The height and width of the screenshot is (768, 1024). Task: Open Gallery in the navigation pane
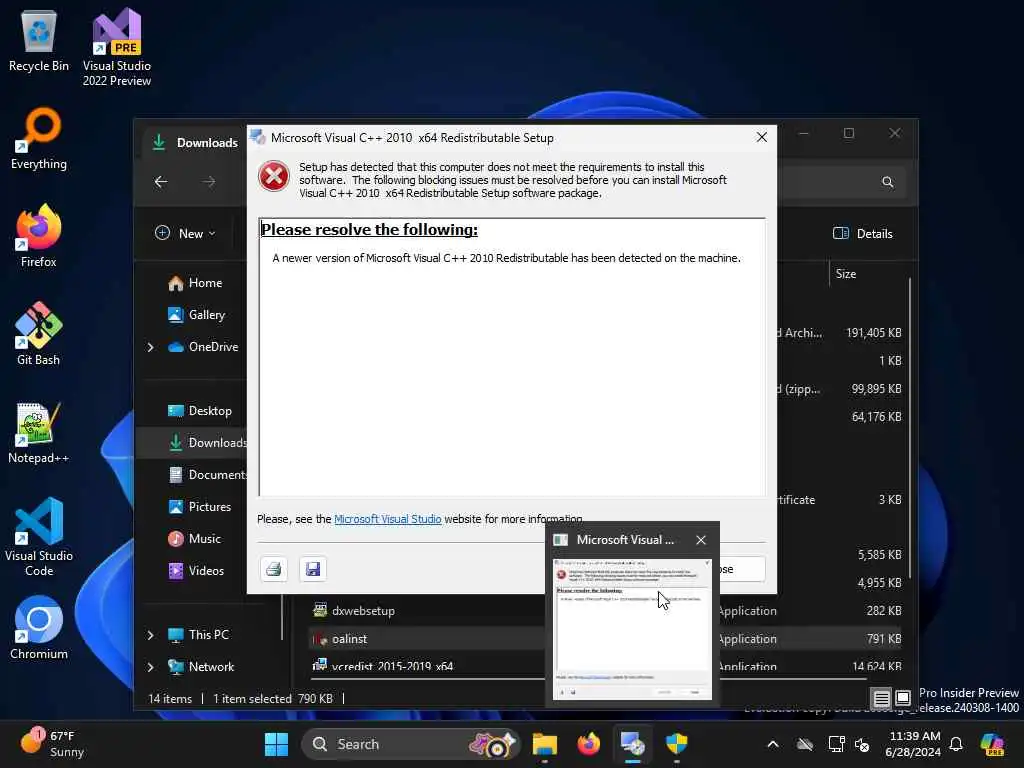[196, 315]
